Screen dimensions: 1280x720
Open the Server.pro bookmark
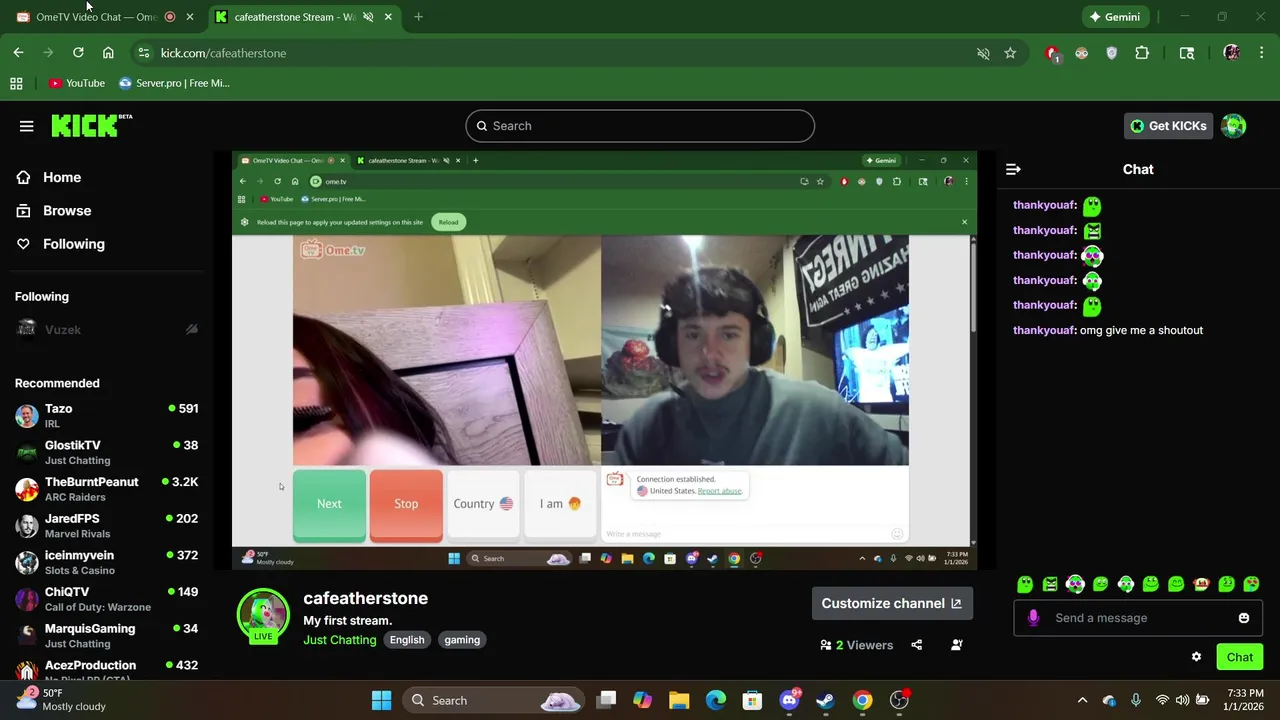pyautogui.click(x=174, y=83)
